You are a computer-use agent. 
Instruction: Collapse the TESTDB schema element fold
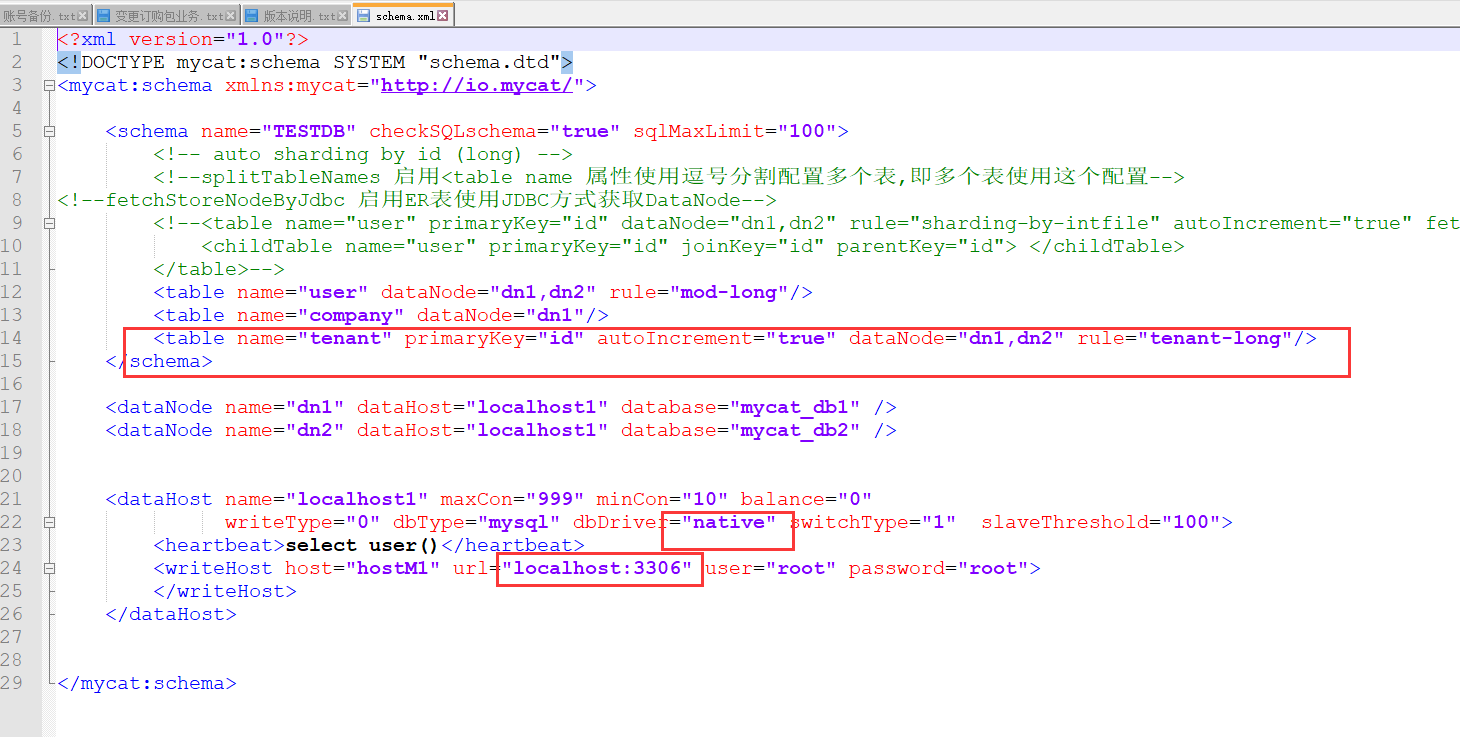point(48,130)
